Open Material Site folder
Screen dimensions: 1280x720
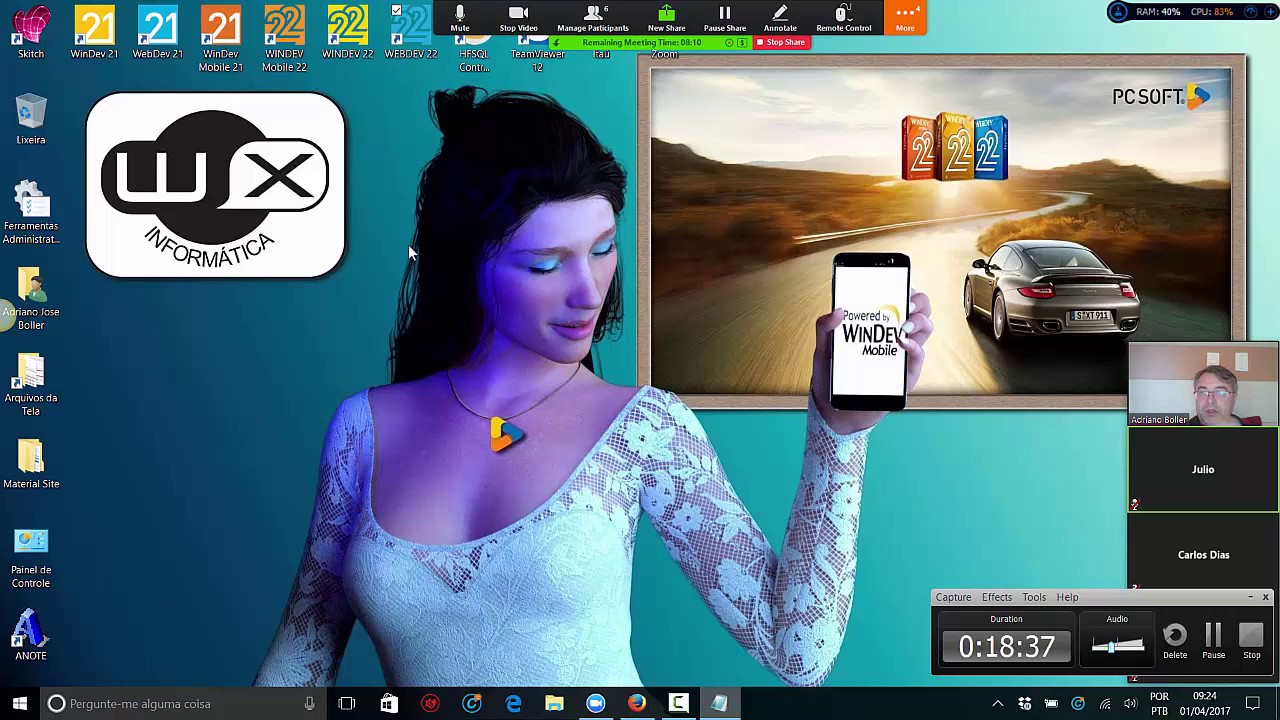point(31,465)
